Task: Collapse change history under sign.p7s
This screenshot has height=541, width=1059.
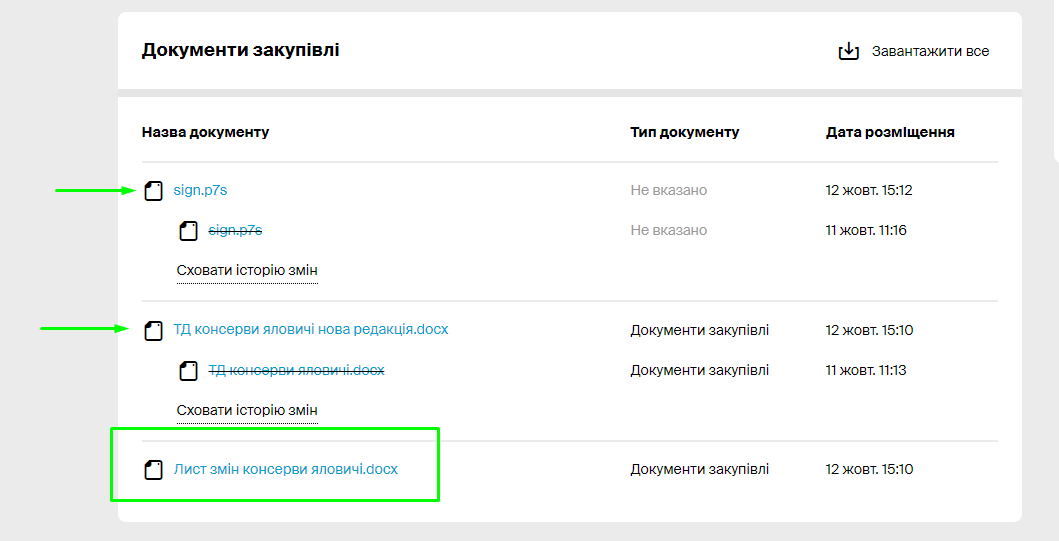Action: 247,271
